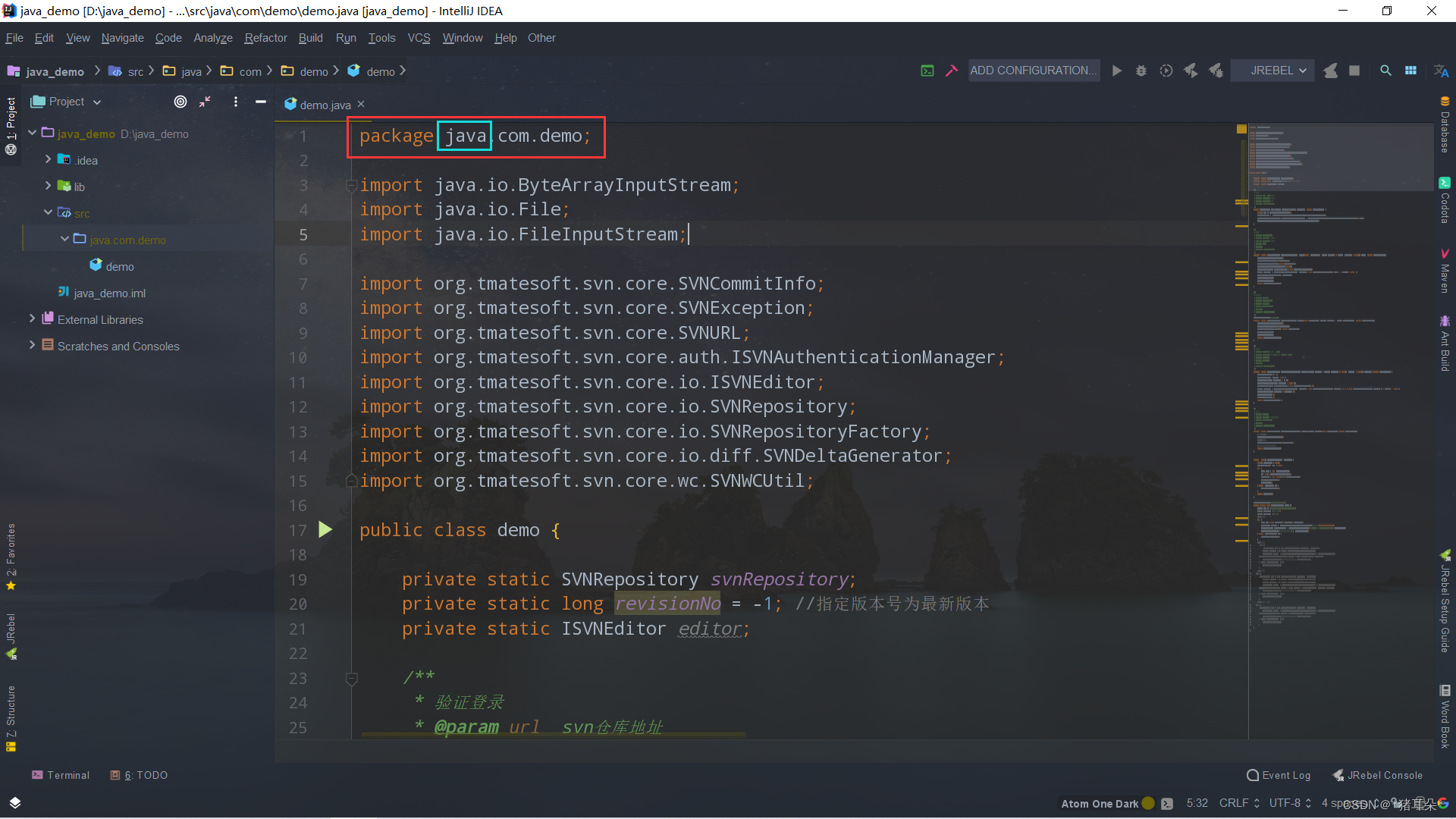Toggle the Favorites tool window
This screenshot has width=1456, height=819.
(x=11, y=556)
